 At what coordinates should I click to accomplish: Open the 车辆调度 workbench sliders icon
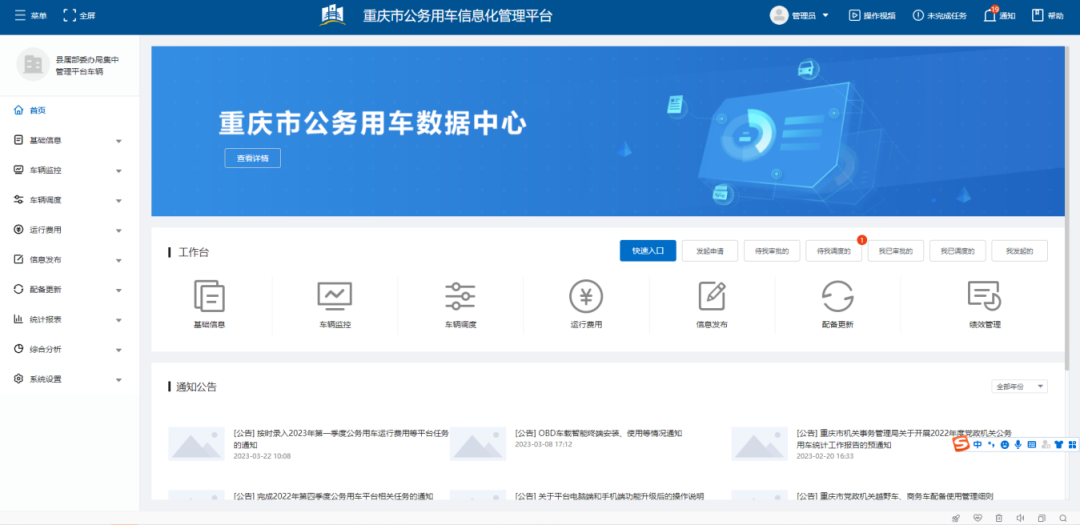point(460,296)
